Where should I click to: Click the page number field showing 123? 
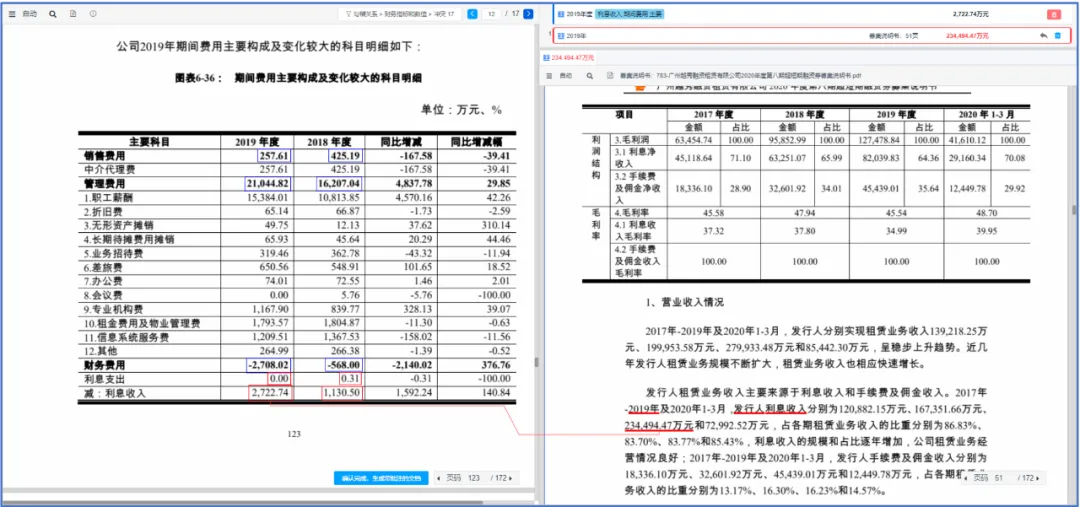[x=473, y=478]
